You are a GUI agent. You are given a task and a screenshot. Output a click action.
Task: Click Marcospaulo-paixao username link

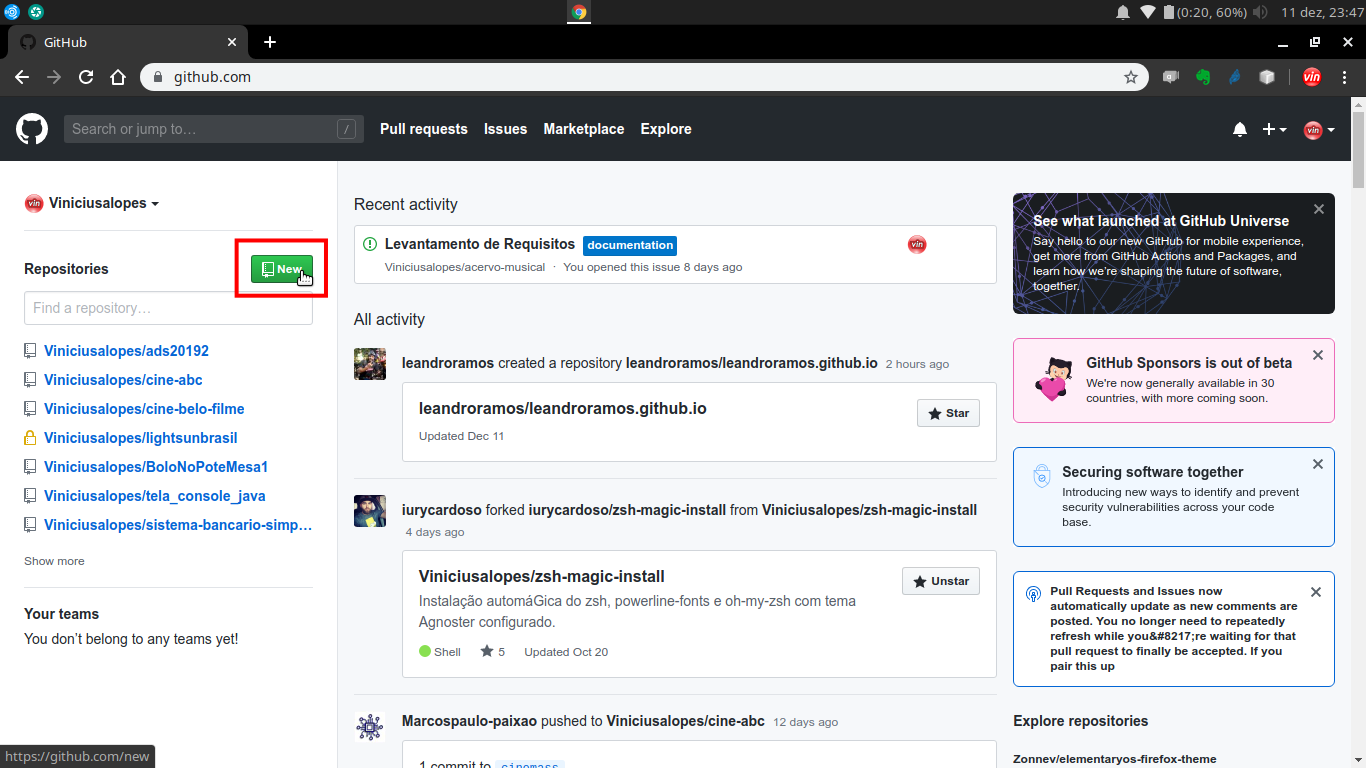(468, 721)
